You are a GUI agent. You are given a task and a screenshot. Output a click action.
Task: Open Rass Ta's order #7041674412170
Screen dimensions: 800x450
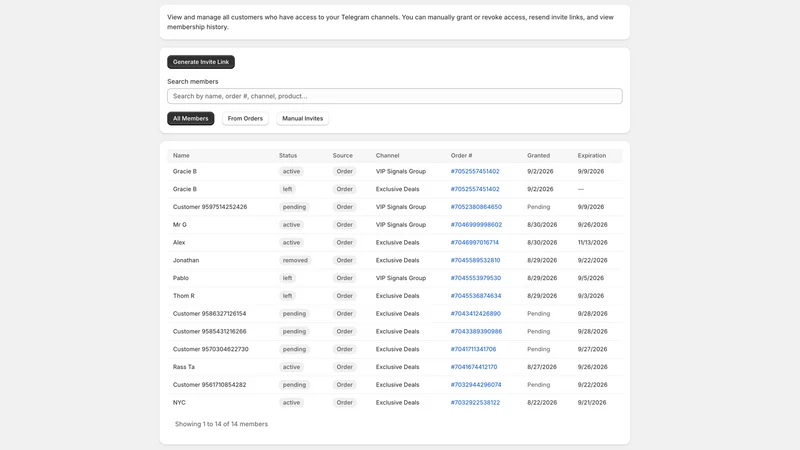(x=473, y=367)
